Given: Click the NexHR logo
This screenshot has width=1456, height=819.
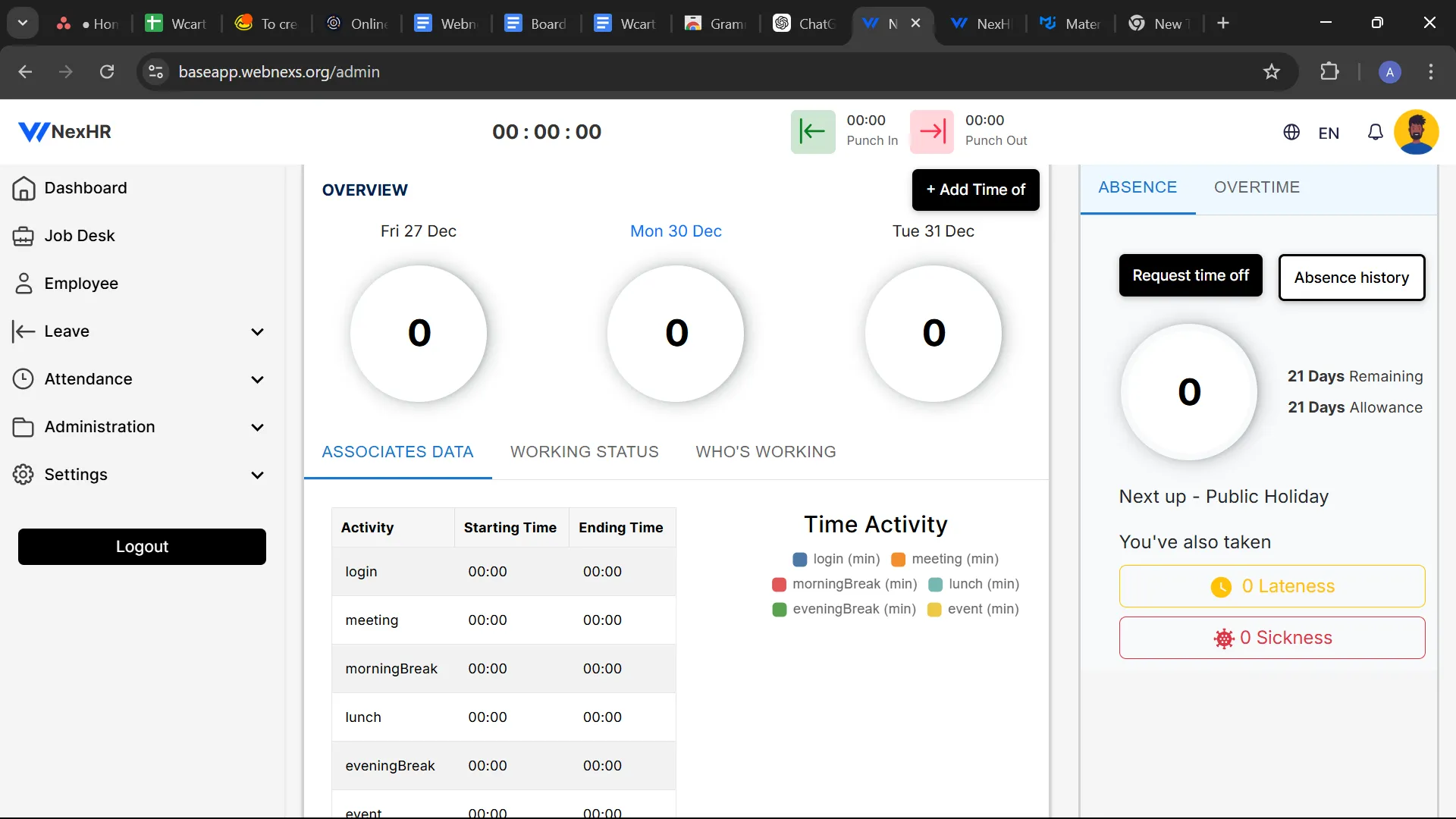Looking at the screenshot, I should [65, 132].
